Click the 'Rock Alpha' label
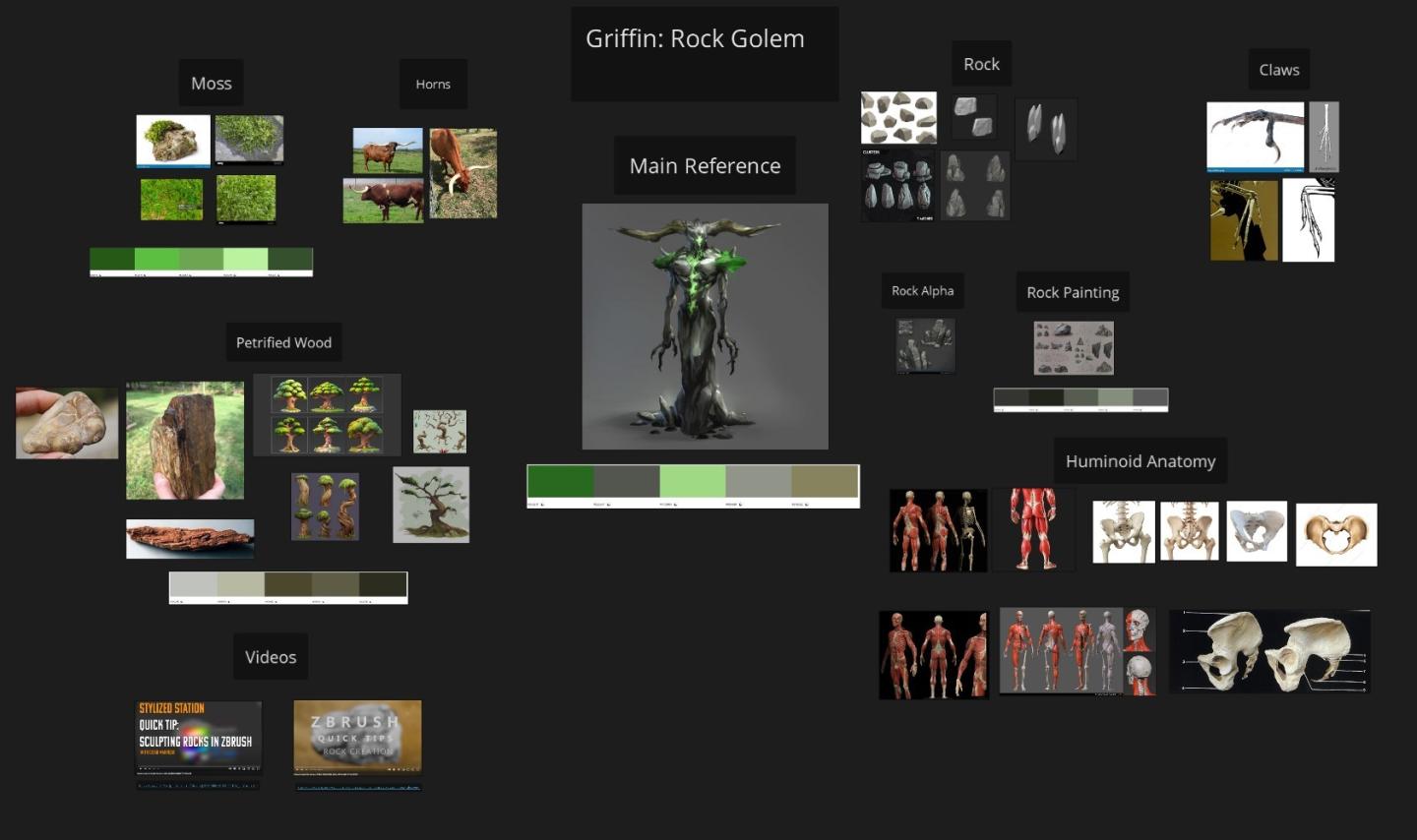 pyautogui.click(x=922, y=290)
